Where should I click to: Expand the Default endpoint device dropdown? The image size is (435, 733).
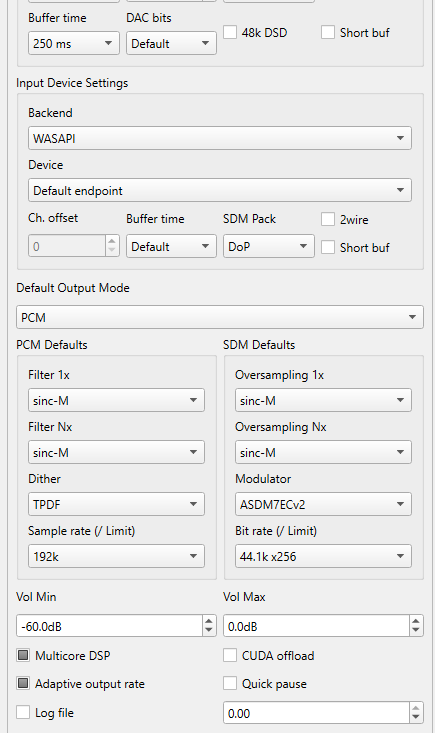point(220,190)
